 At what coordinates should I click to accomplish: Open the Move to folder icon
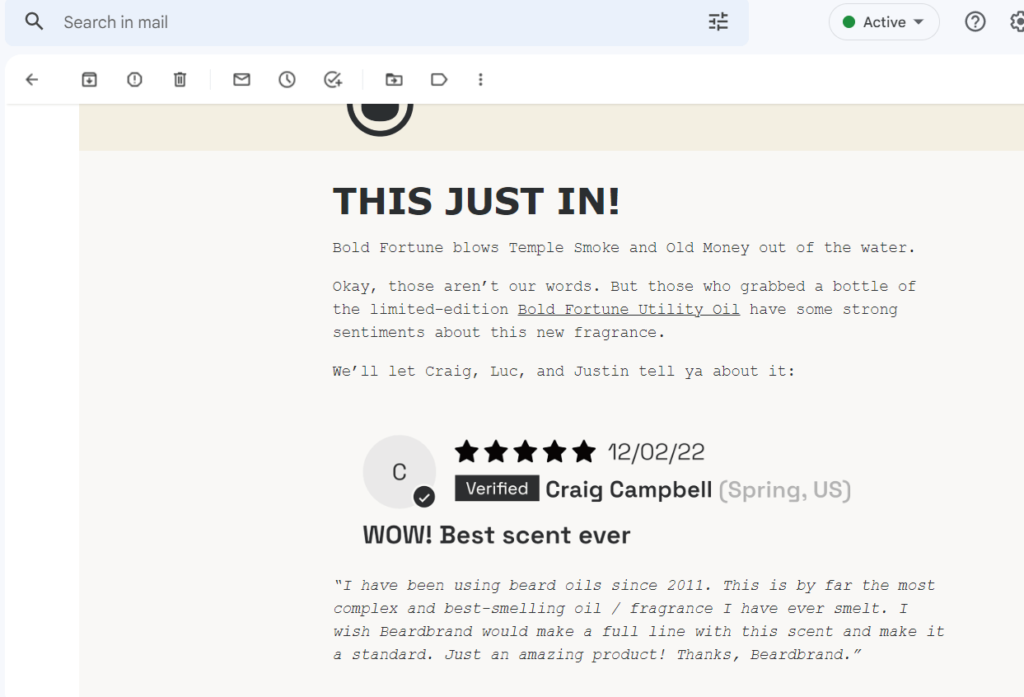click(x=394, y=80)
